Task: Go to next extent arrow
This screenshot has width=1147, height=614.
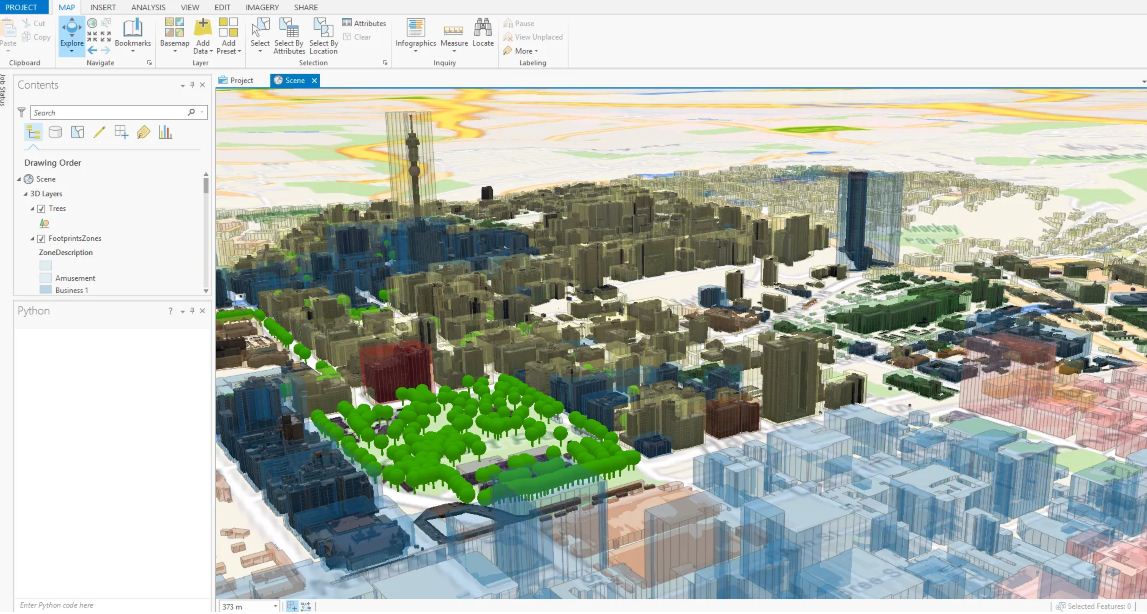Action: (x=105, y=50)
